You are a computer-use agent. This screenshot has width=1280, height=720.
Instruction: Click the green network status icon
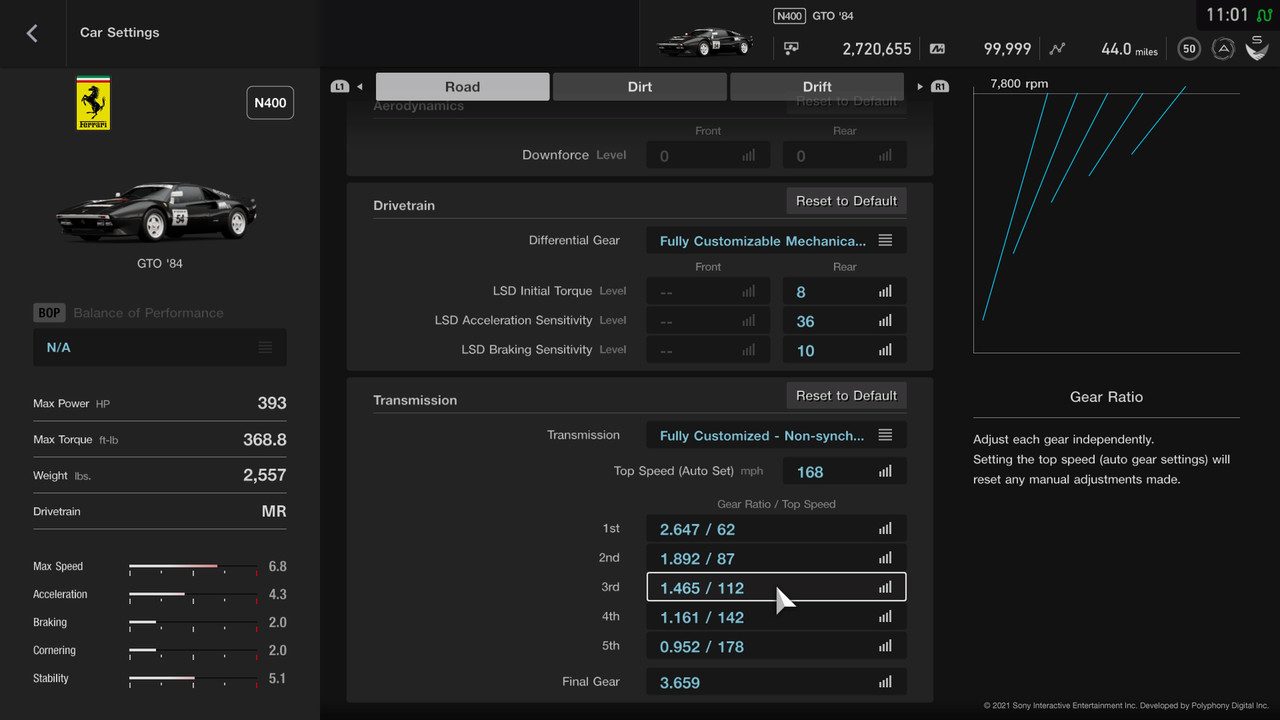coord(1264,16)
